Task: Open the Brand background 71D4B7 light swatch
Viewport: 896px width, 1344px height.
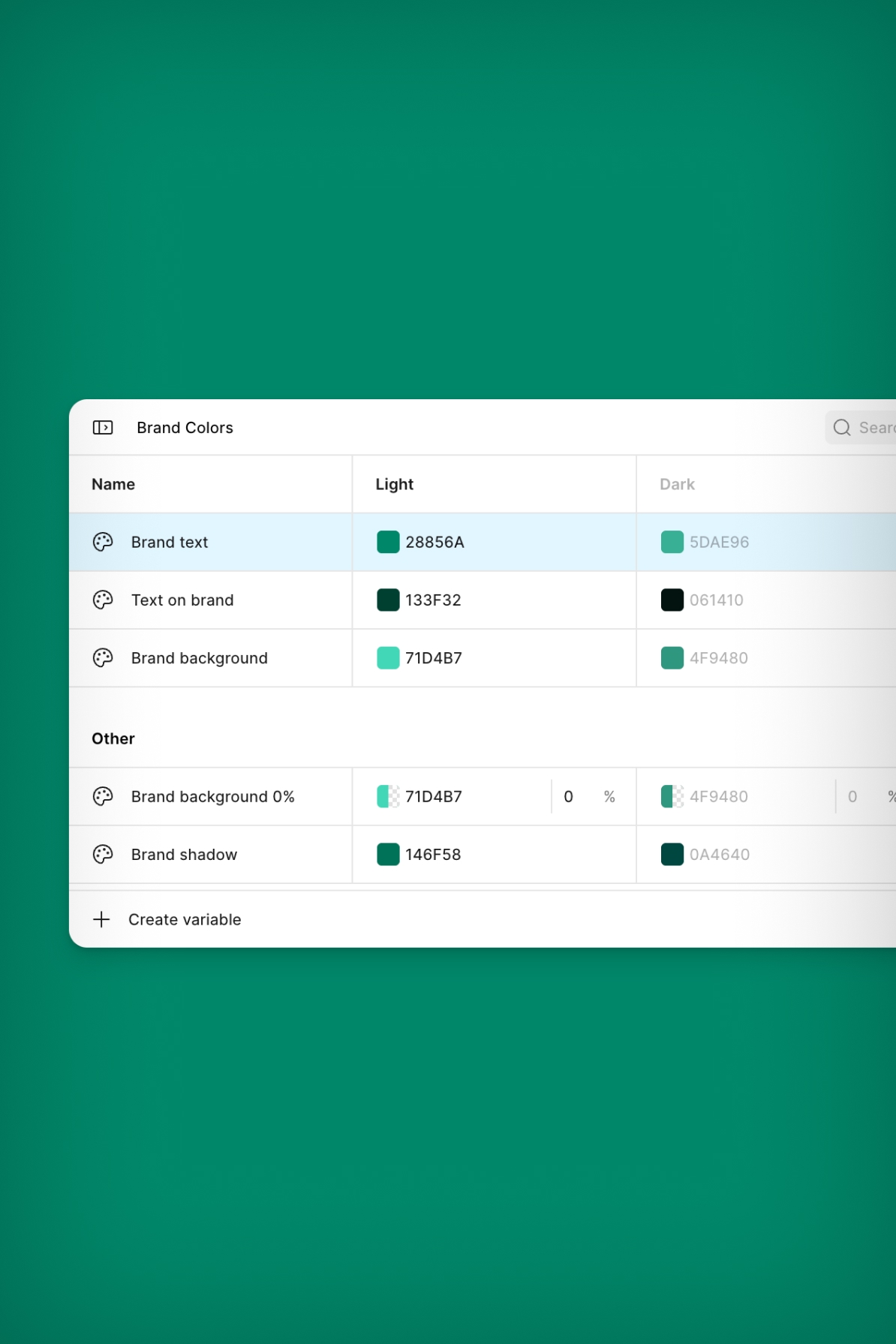Action: click(x=388, y=658)
